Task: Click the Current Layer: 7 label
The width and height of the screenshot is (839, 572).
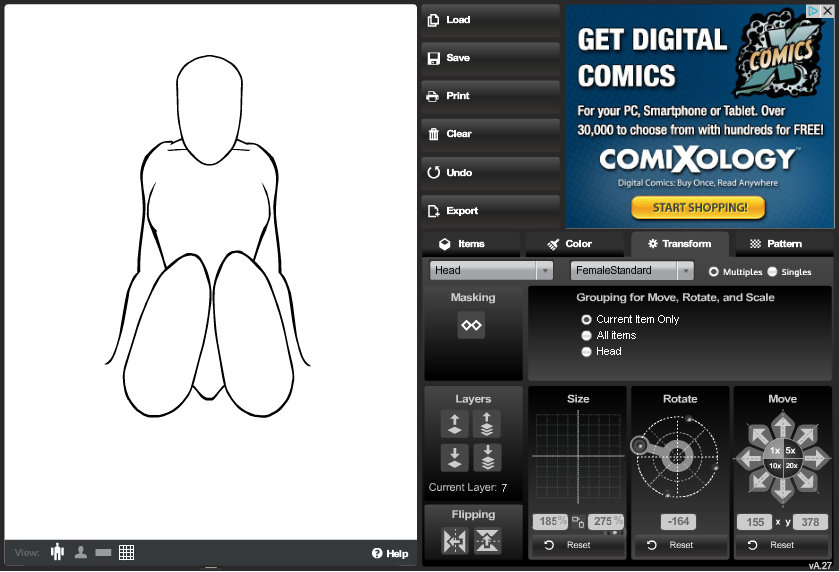Action: coord(468,488)
